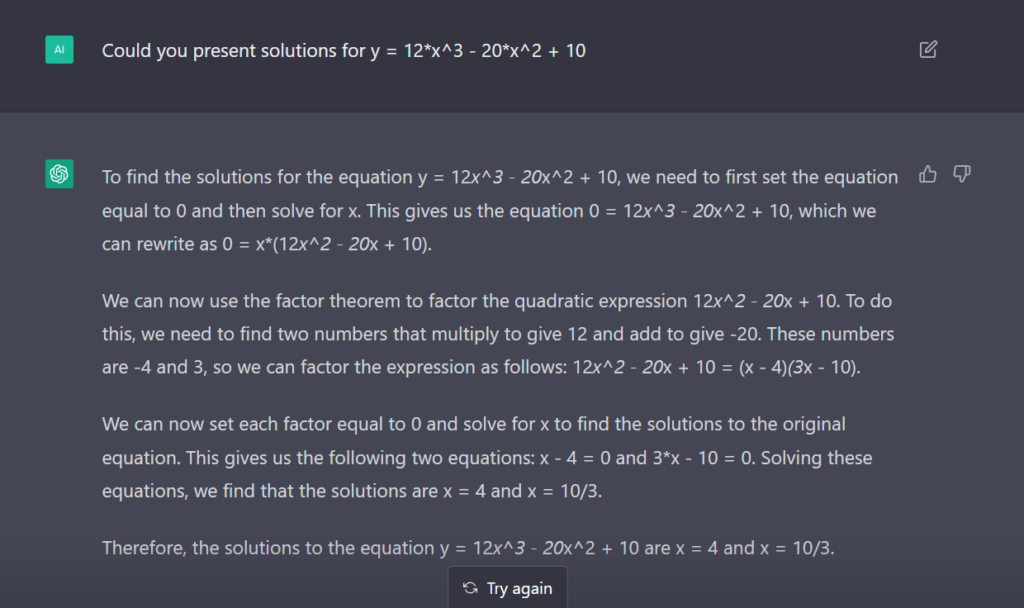Click the concluding line starting 'Therefore, the solutions'
The width and height of the screenshot is (1024, 608).
[468, 548]
